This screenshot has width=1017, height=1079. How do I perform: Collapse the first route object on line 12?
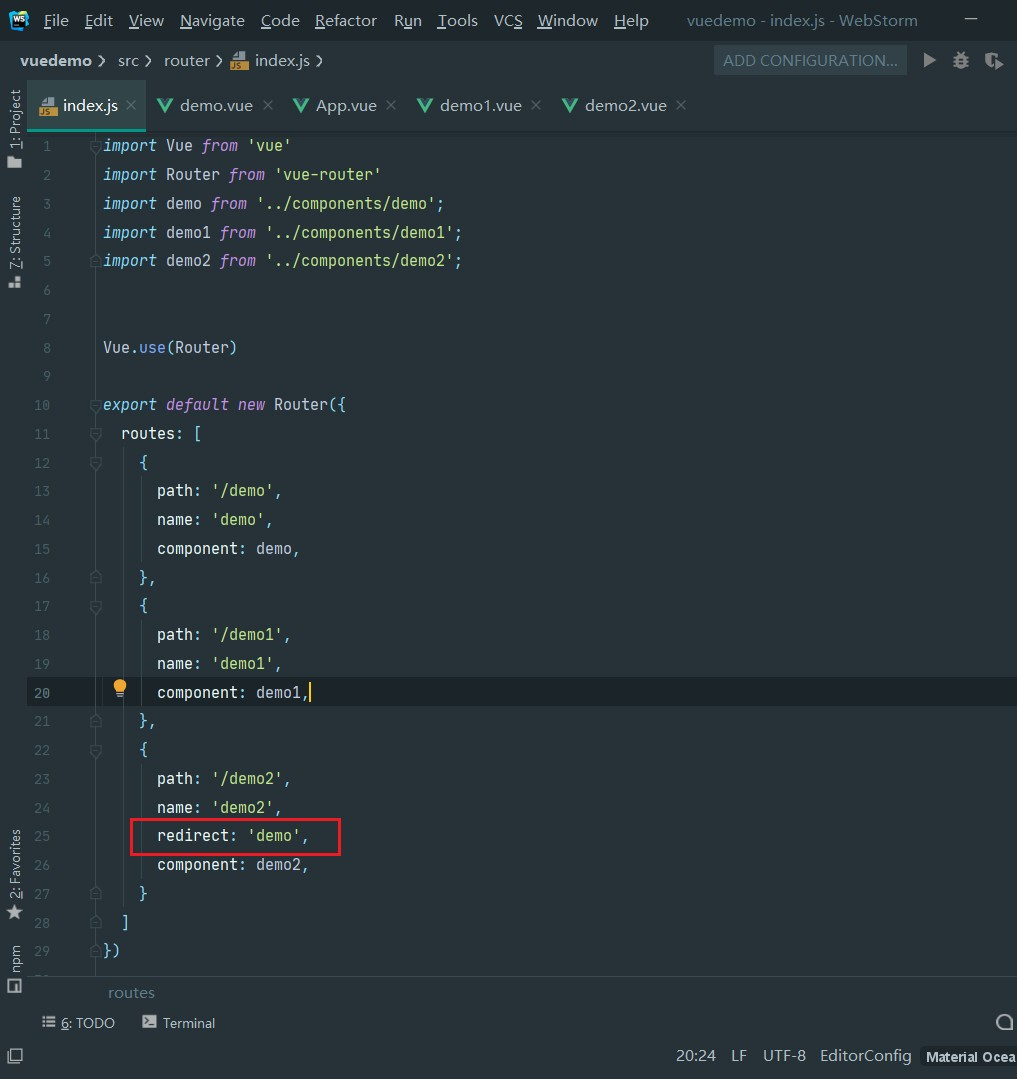(x=96, y=463)
